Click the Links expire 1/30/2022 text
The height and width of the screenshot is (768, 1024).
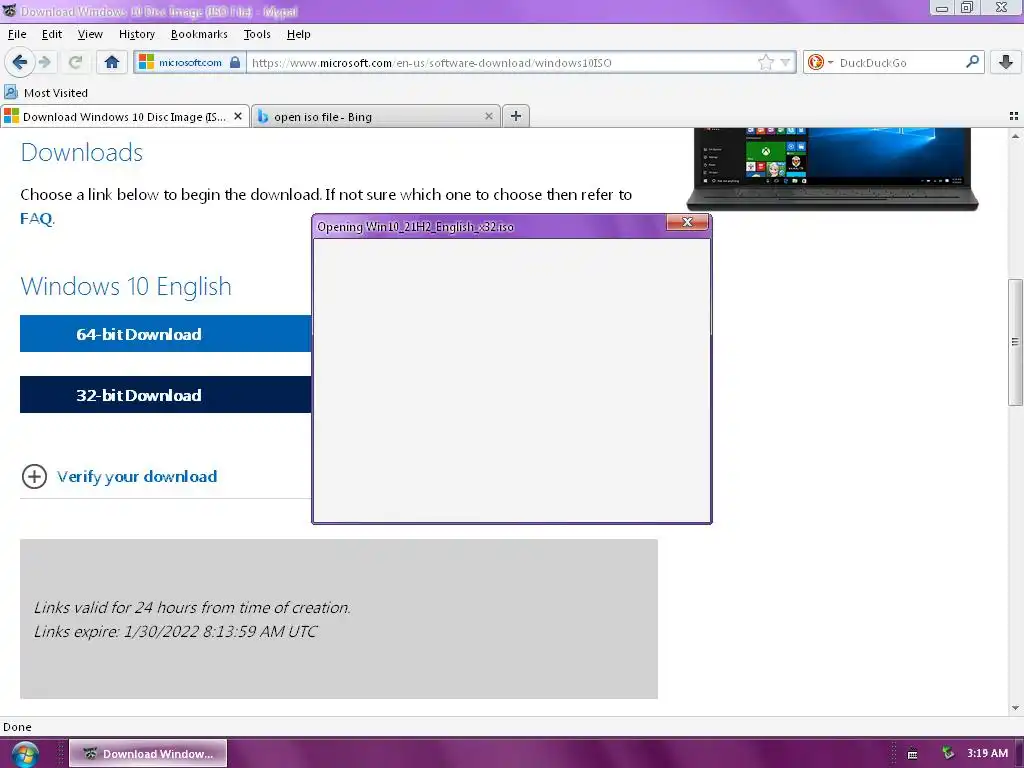pyautogui.click(x=175, y=632)
